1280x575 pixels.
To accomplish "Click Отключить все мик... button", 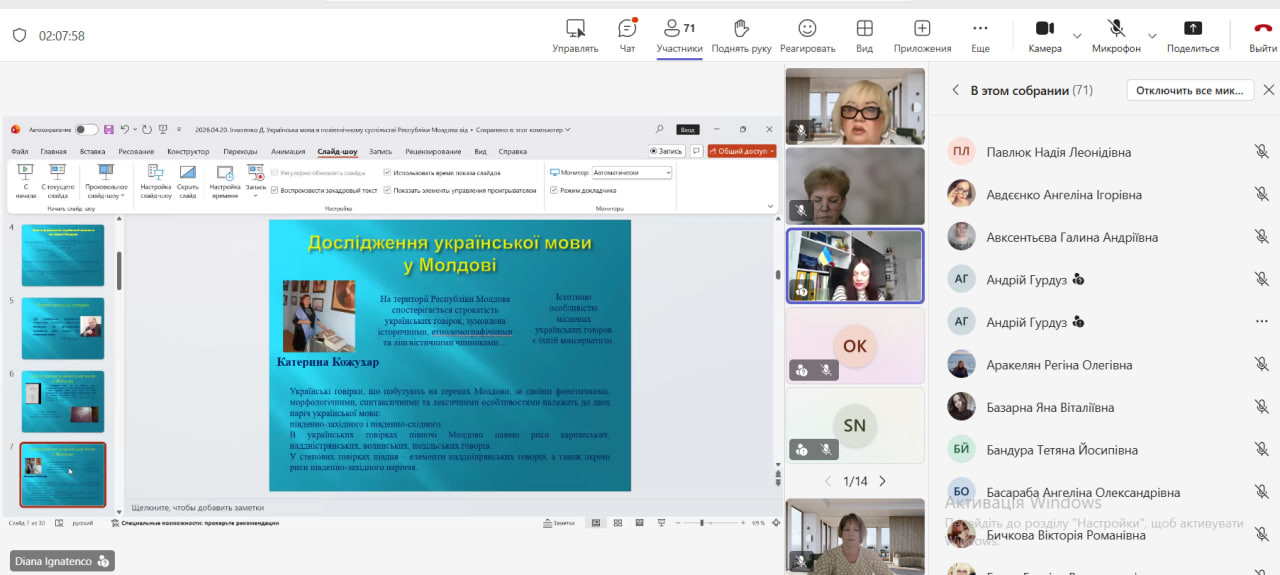I will point(1190,90).
